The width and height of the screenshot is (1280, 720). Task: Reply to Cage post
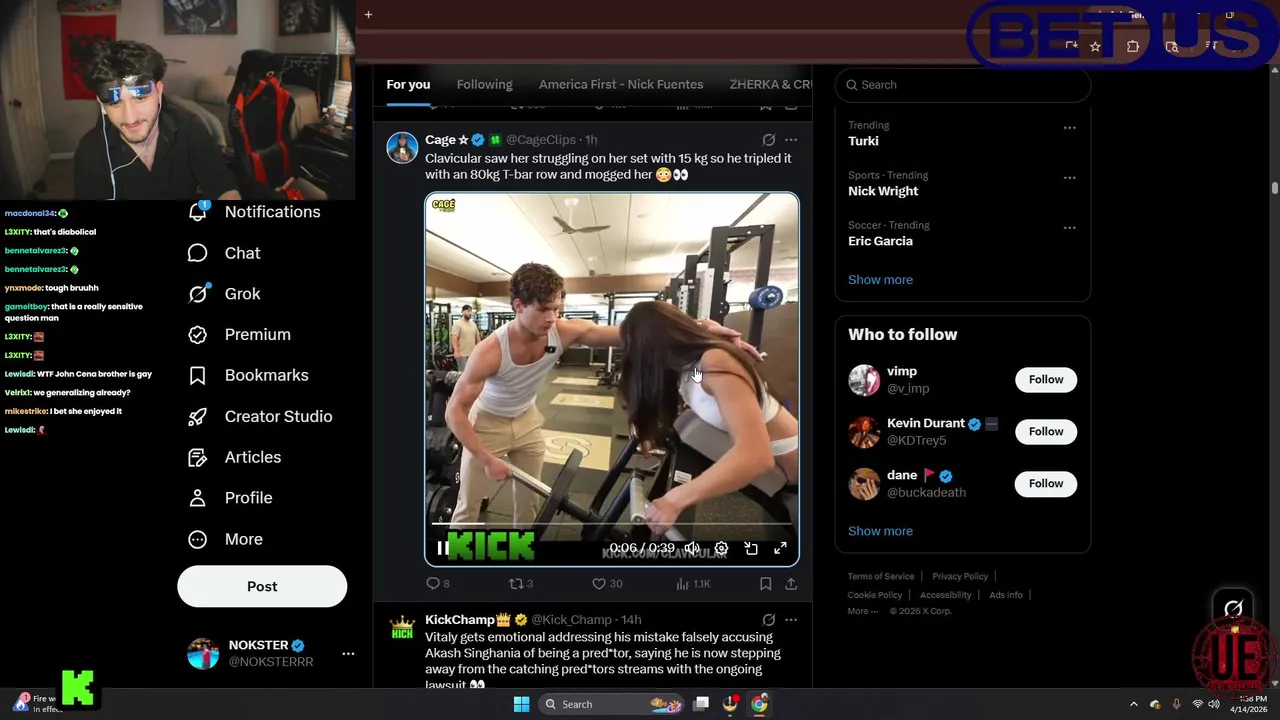[438, 584]
